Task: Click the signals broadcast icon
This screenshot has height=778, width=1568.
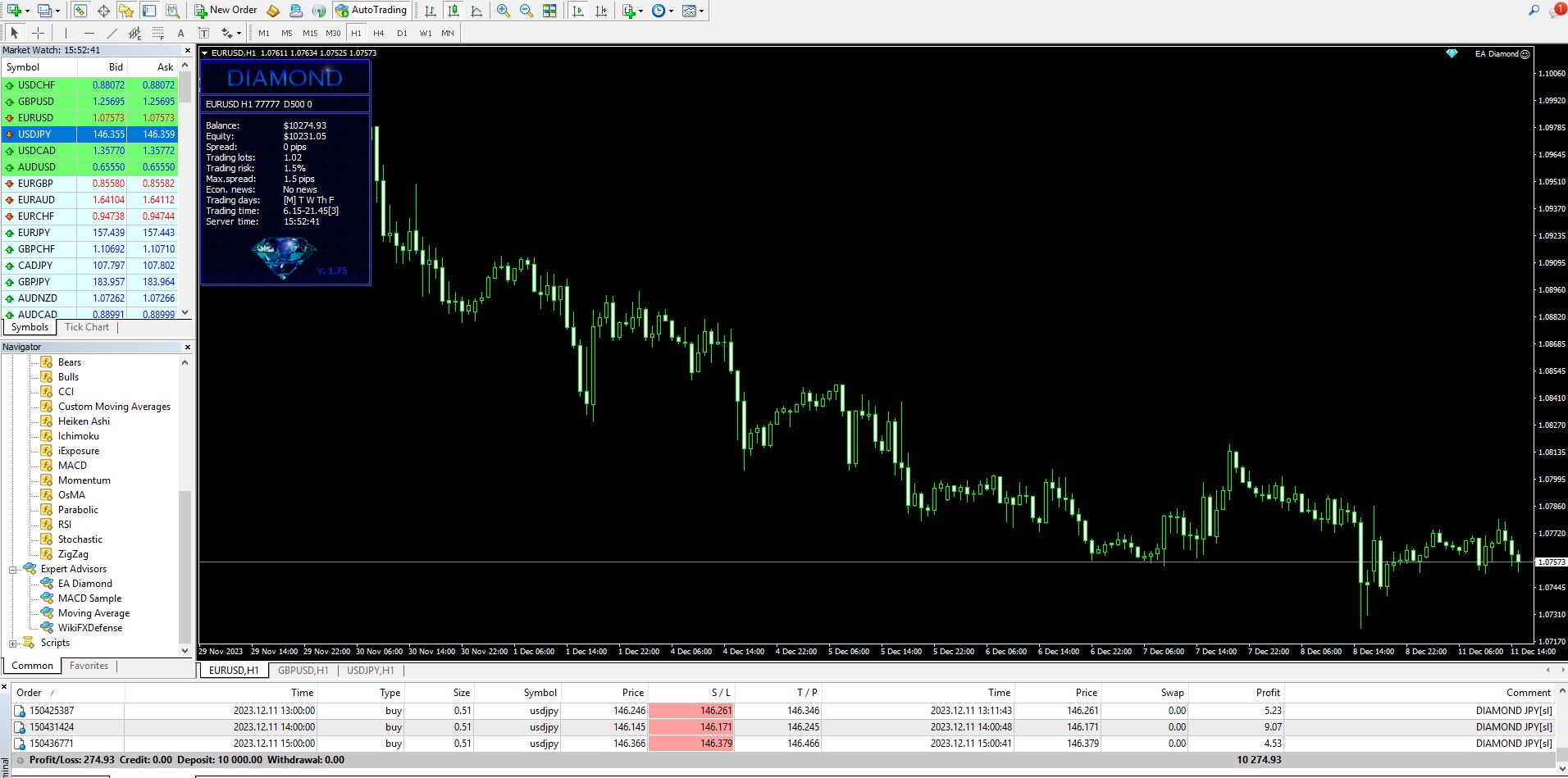Action: [319, 11]
